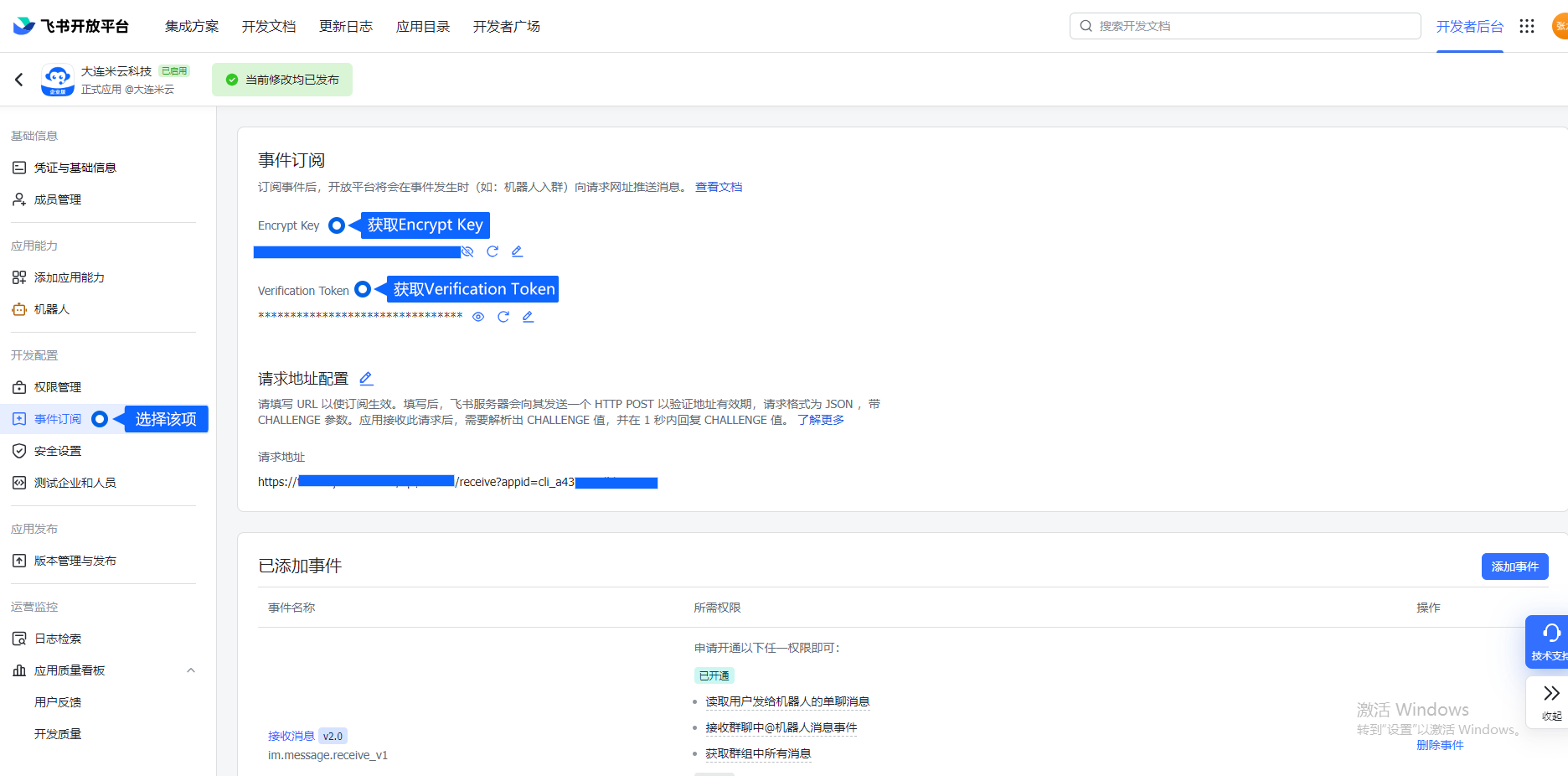Open the apps grid menu icon
1568x776 pixels.
1527,26
